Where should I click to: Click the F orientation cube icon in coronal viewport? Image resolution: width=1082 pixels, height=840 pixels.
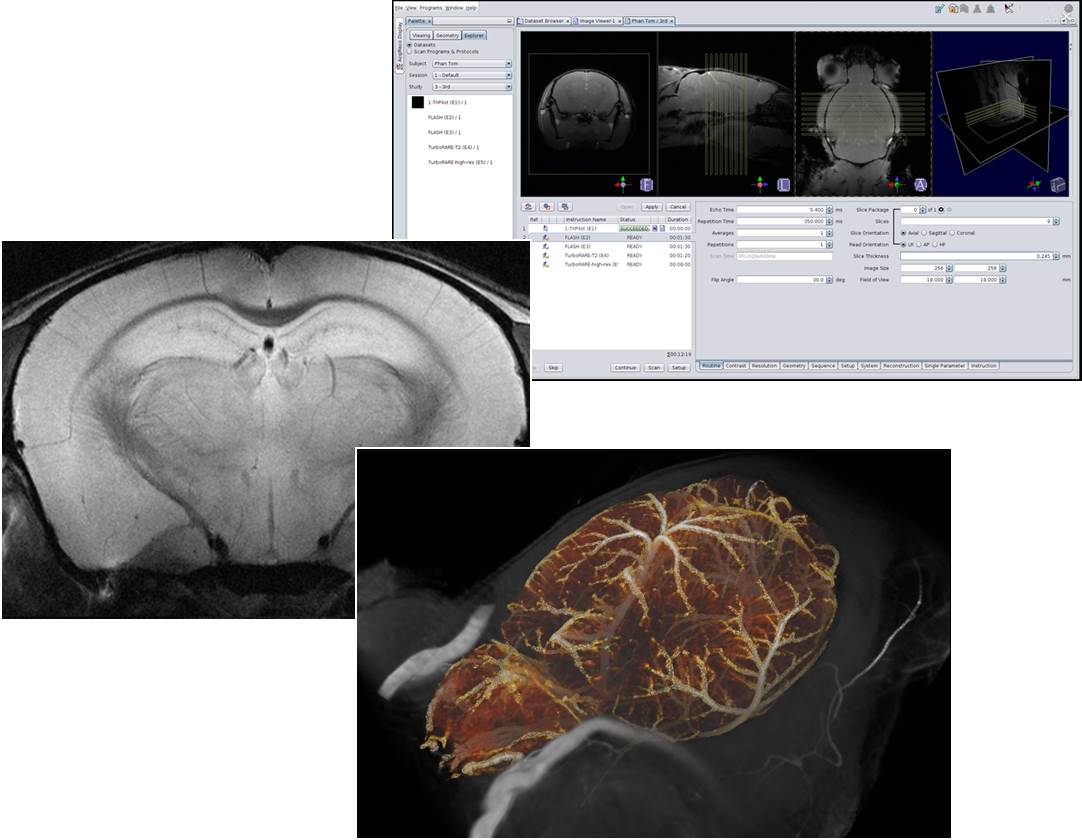[x=646, y=185]
